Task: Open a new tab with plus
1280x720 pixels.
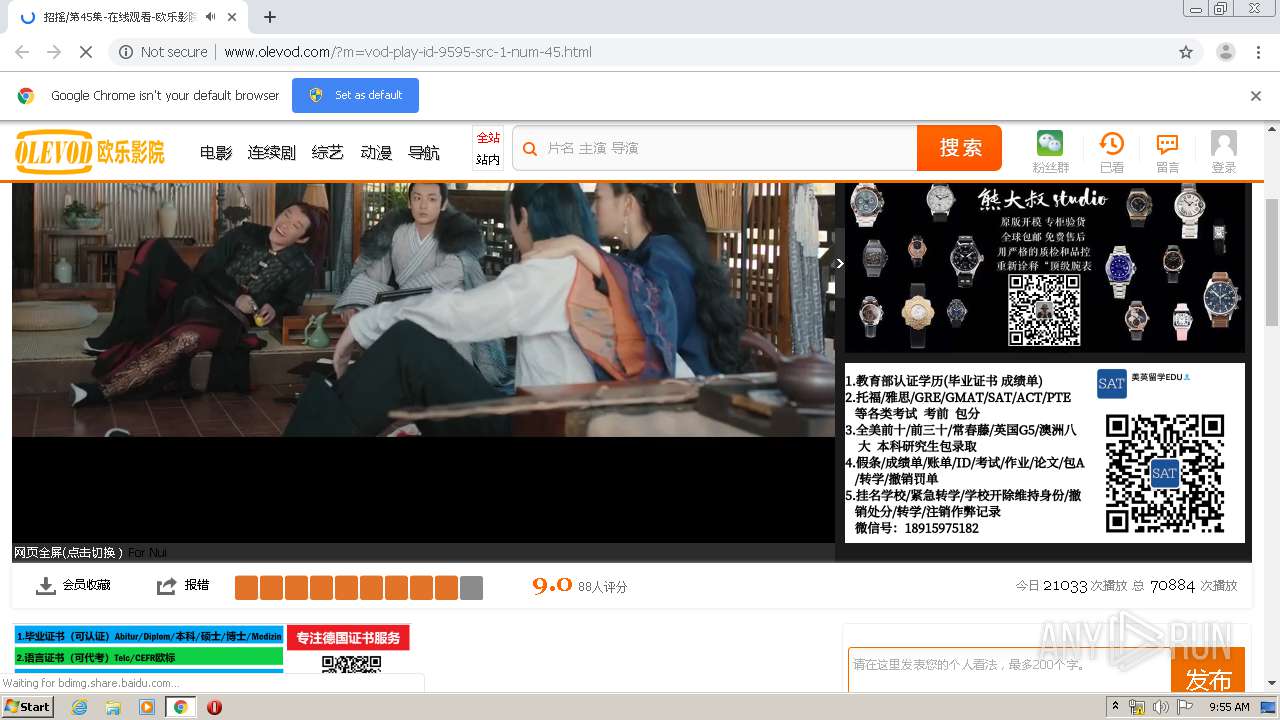Action: coord(270,17)
